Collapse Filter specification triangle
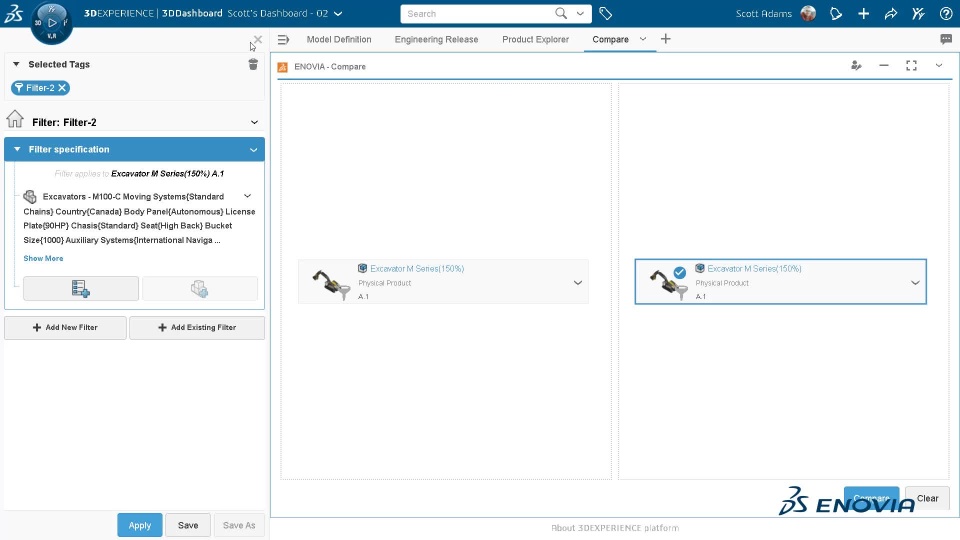Viewport: 960px width, 540px height. [x=17, y=149]
